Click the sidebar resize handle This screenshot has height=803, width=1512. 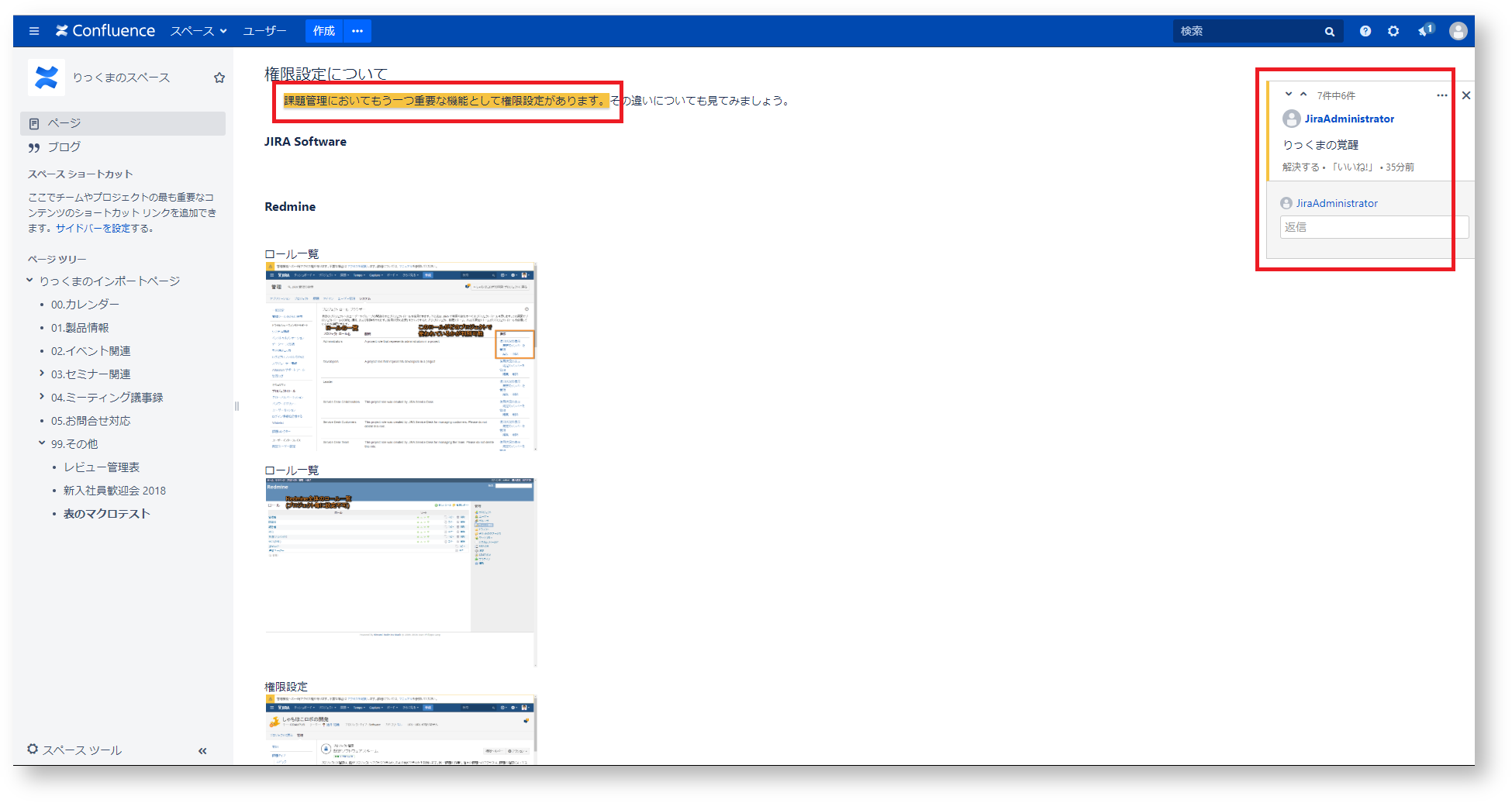tap(236, 406)
